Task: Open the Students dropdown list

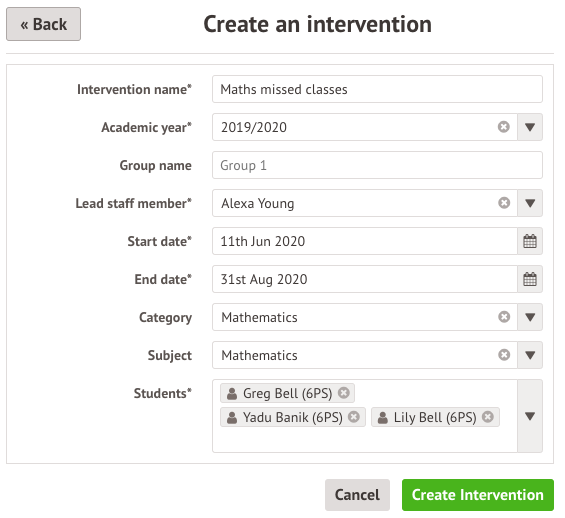Action: 530,416
